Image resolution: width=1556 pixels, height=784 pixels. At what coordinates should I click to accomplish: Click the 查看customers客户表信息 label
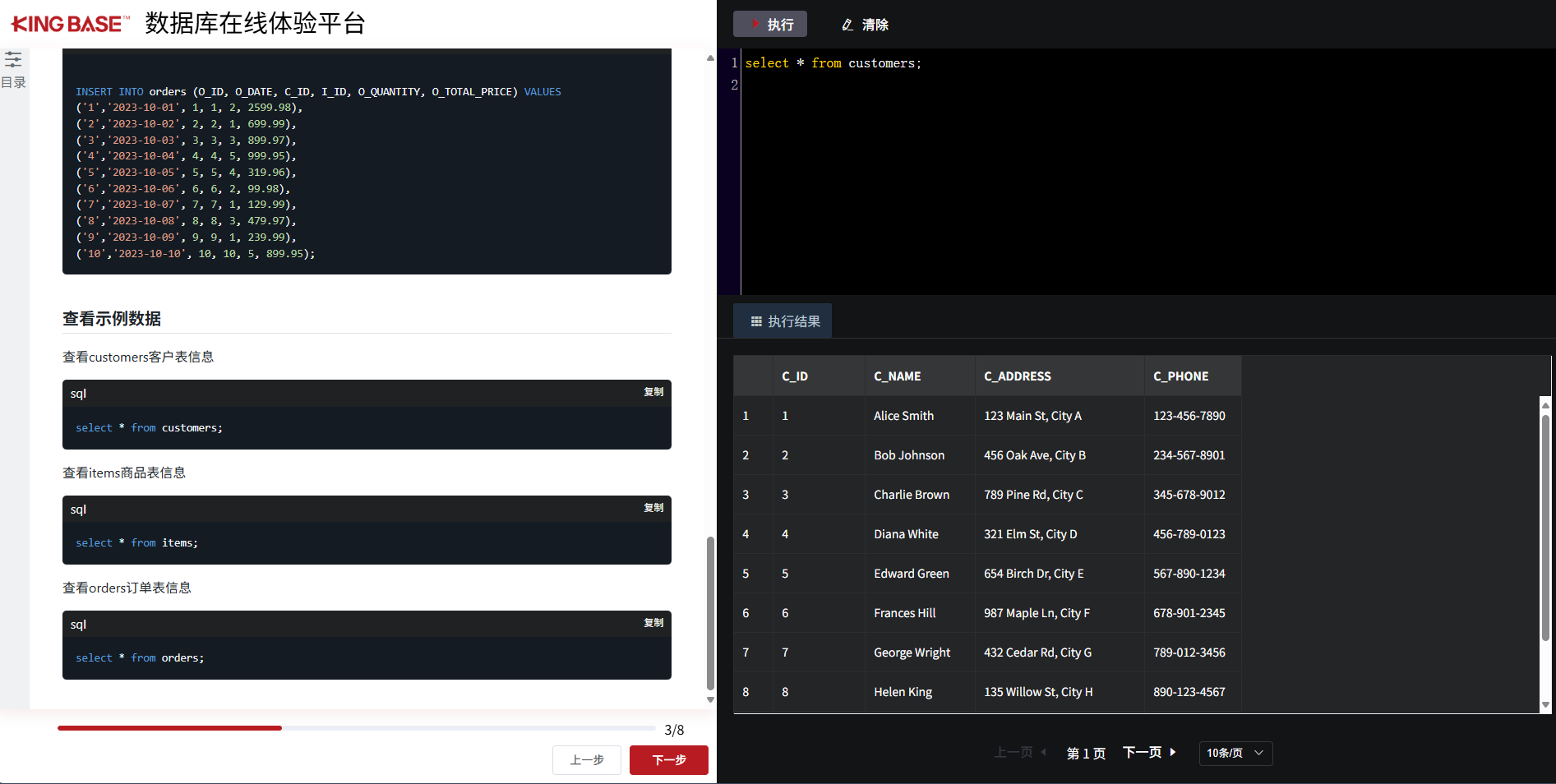point(138,357)
